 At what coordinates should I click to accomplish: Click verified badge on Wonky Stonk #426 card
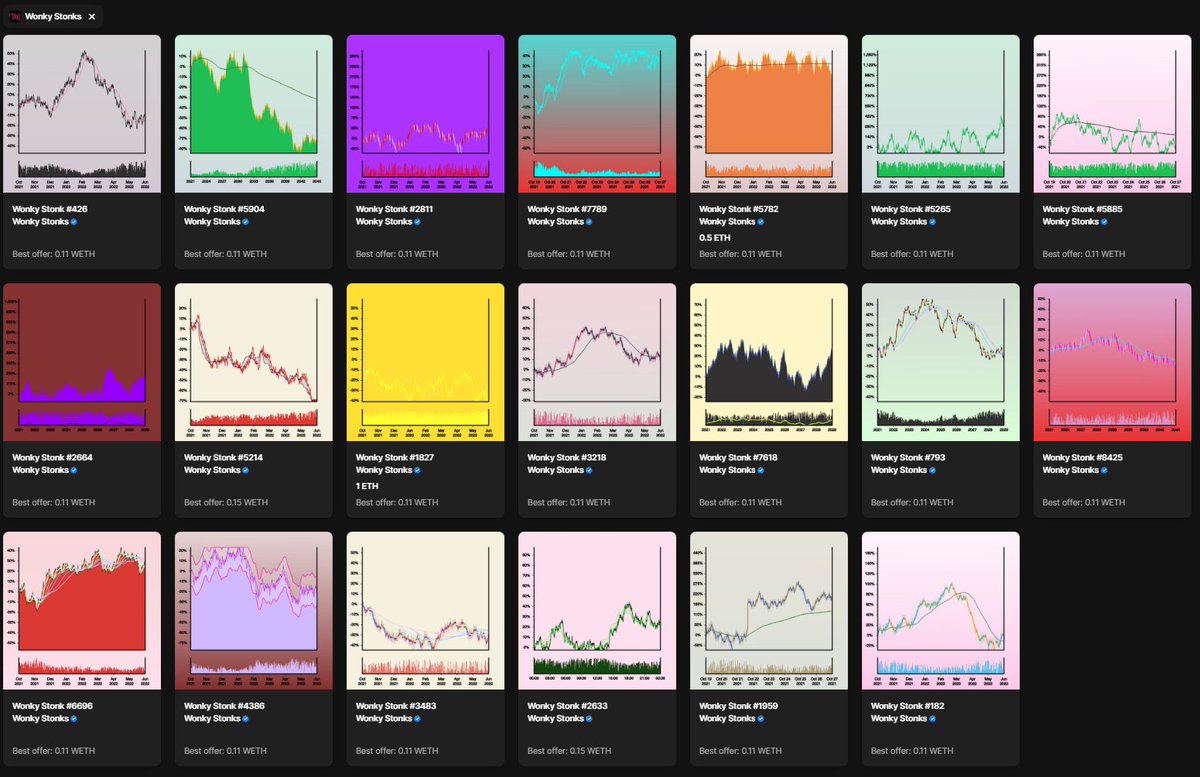pos(73,222)
